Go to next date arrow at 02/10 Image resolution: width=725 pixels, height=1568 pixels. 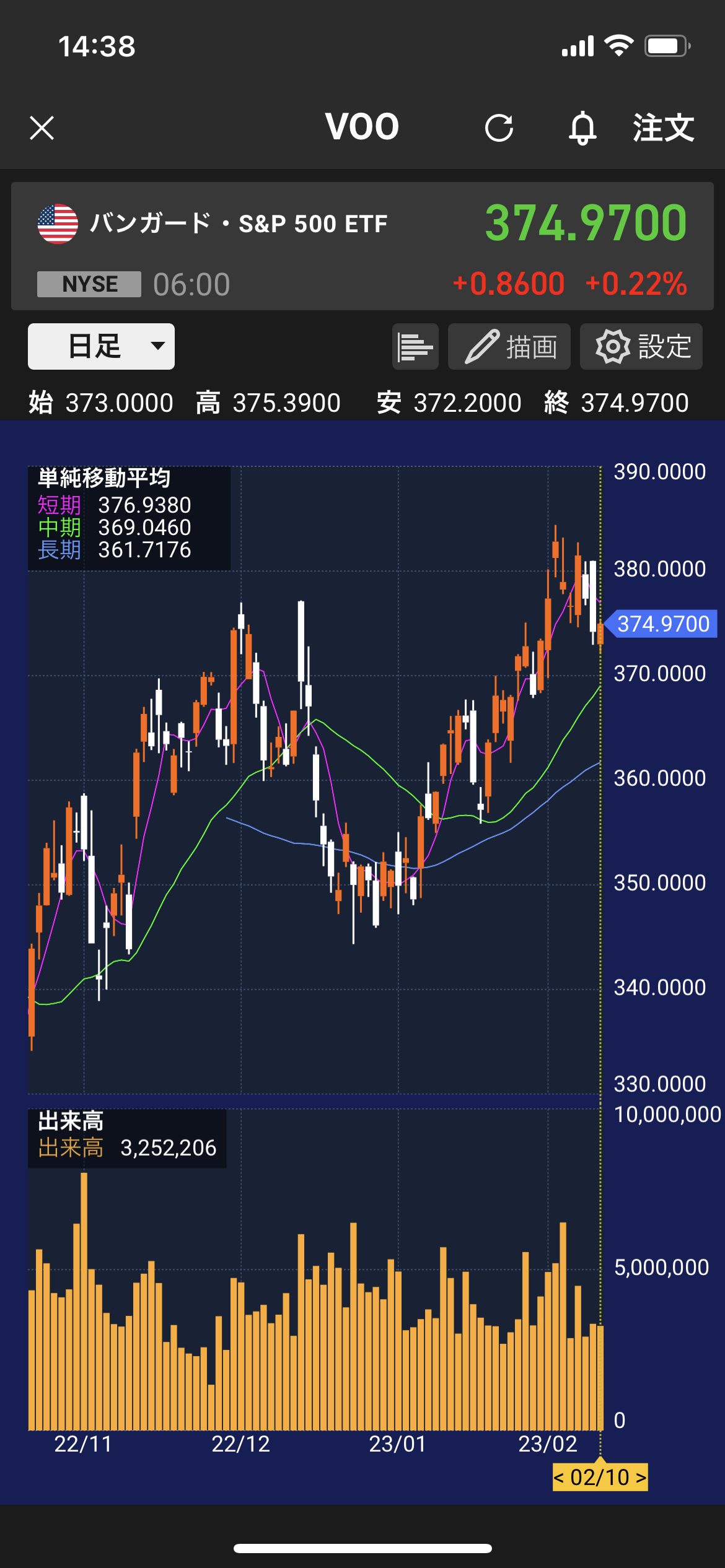641,1478
